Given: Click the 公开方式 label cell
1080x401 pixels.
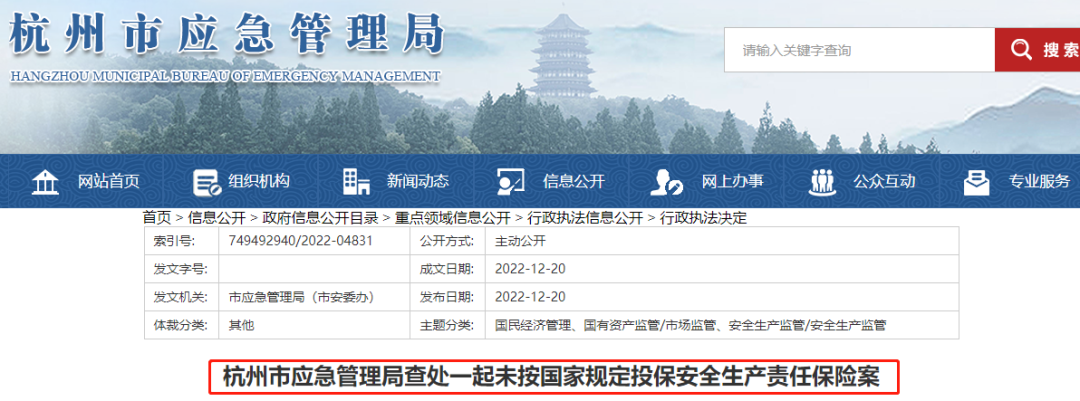Looking at the screenshot, I should (x=447, y=241).
